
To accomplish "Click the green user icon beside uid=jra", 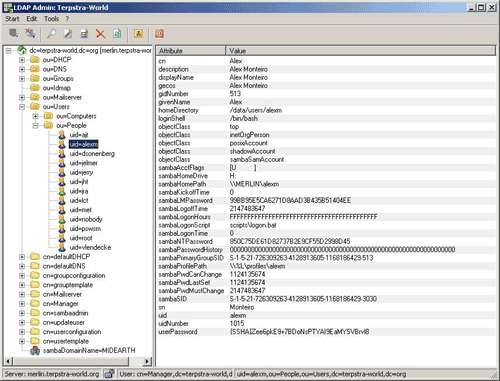I will pos(62,191).
